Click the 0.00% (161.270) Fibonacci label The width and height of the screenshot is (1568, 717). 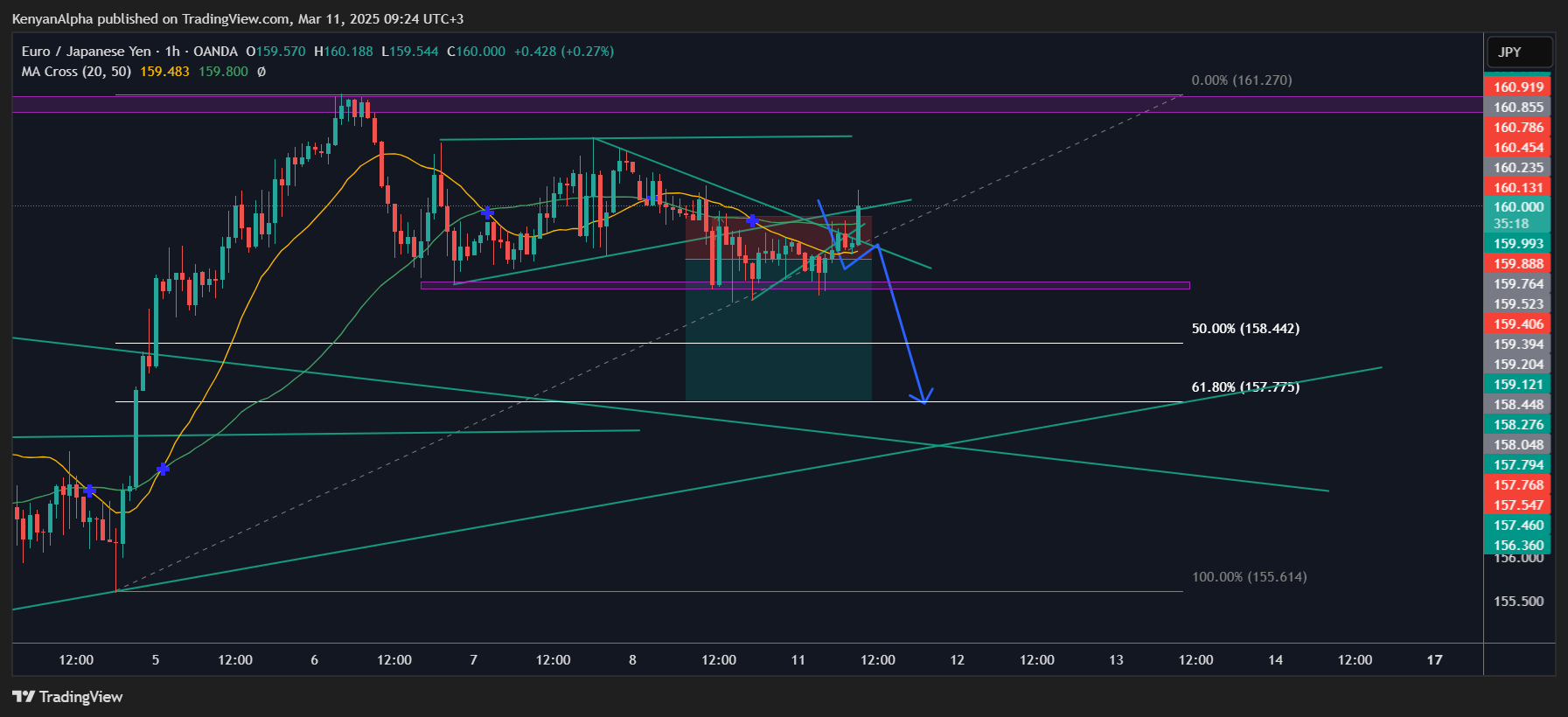(x=1242, y=80)
